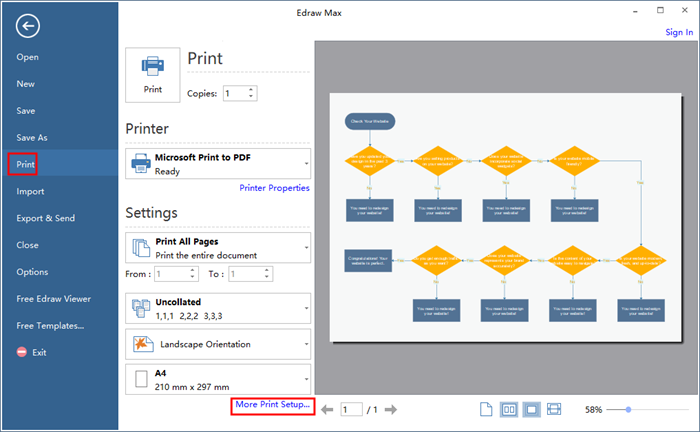Increase the From page value
The width and height of the screenshot is (700, 432).
(192, 270)
